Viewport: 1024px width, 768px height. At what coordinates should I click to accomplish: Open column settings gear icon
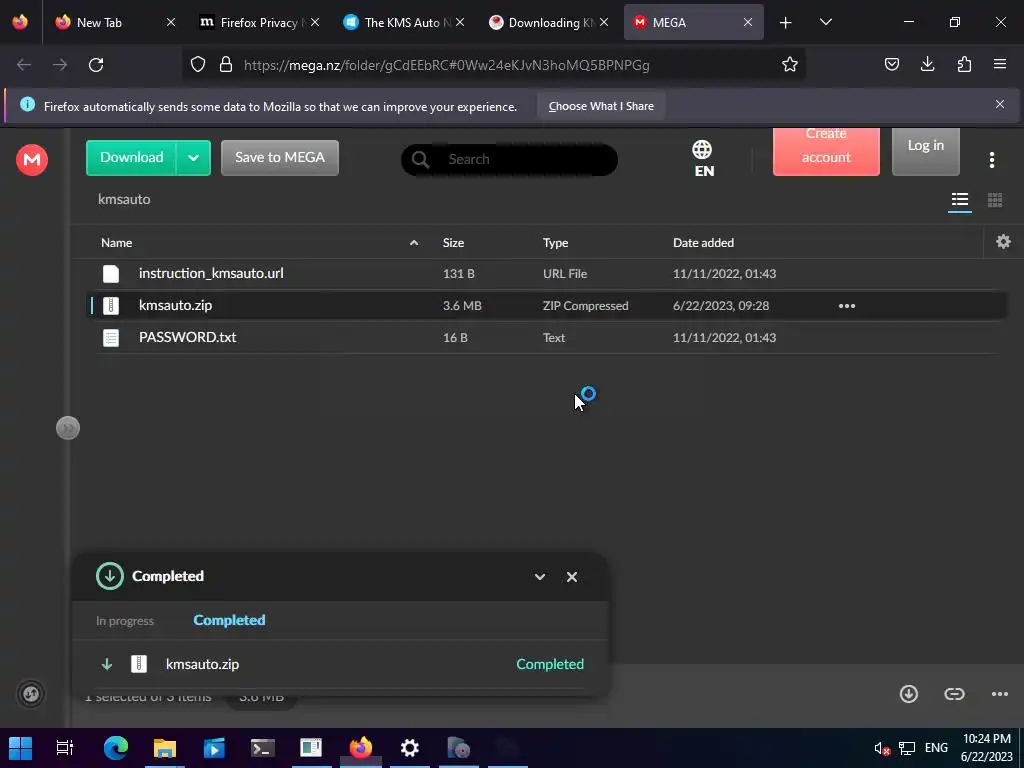1003,242
